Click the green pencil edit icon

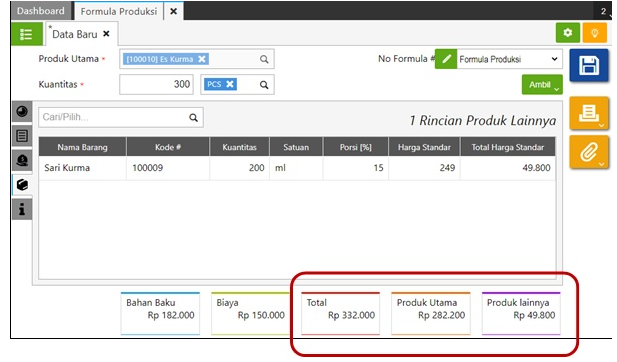coord(446,59)
